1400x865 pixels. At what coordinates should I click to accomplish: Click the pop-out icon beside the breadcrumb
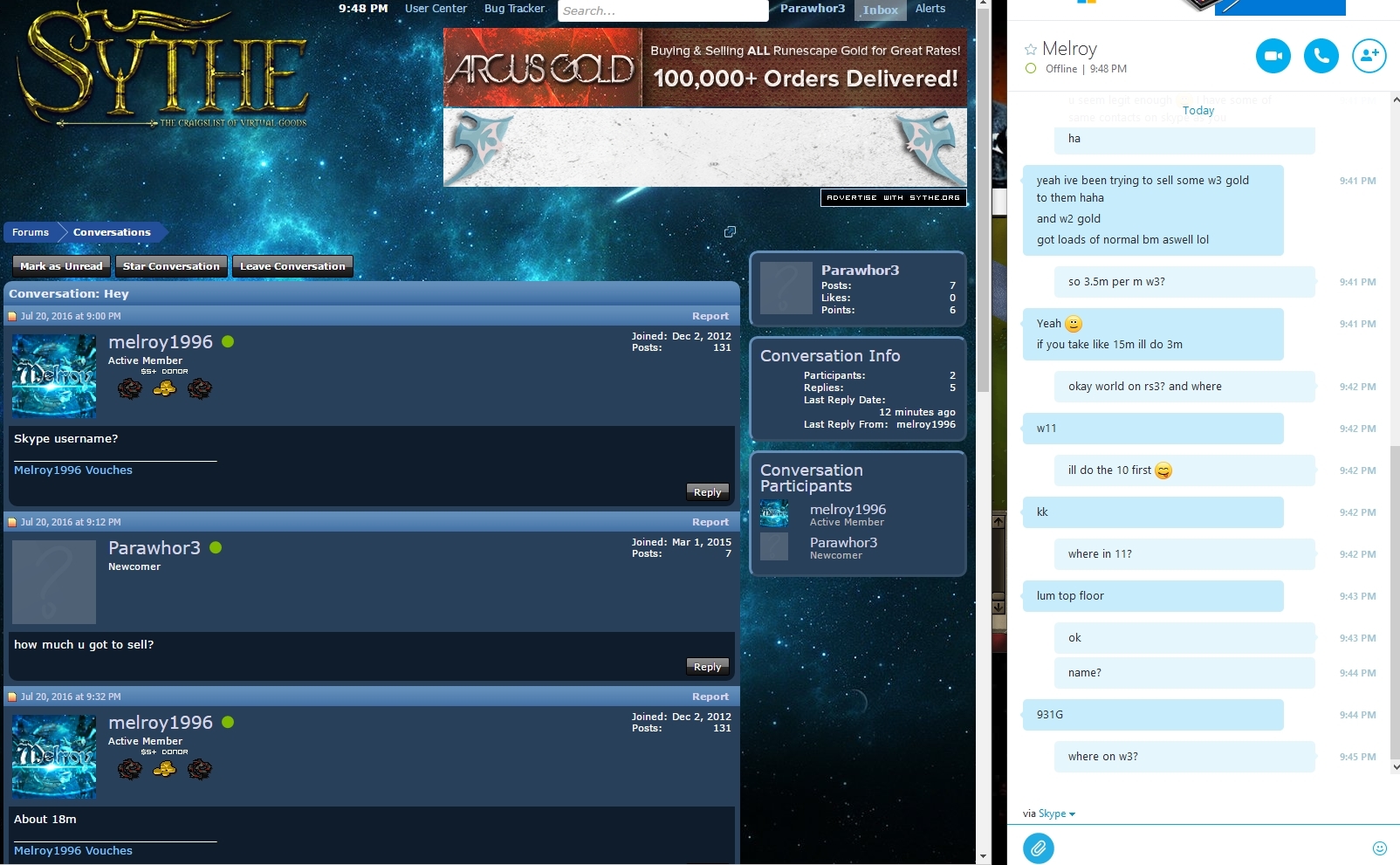tap(730, 231)
